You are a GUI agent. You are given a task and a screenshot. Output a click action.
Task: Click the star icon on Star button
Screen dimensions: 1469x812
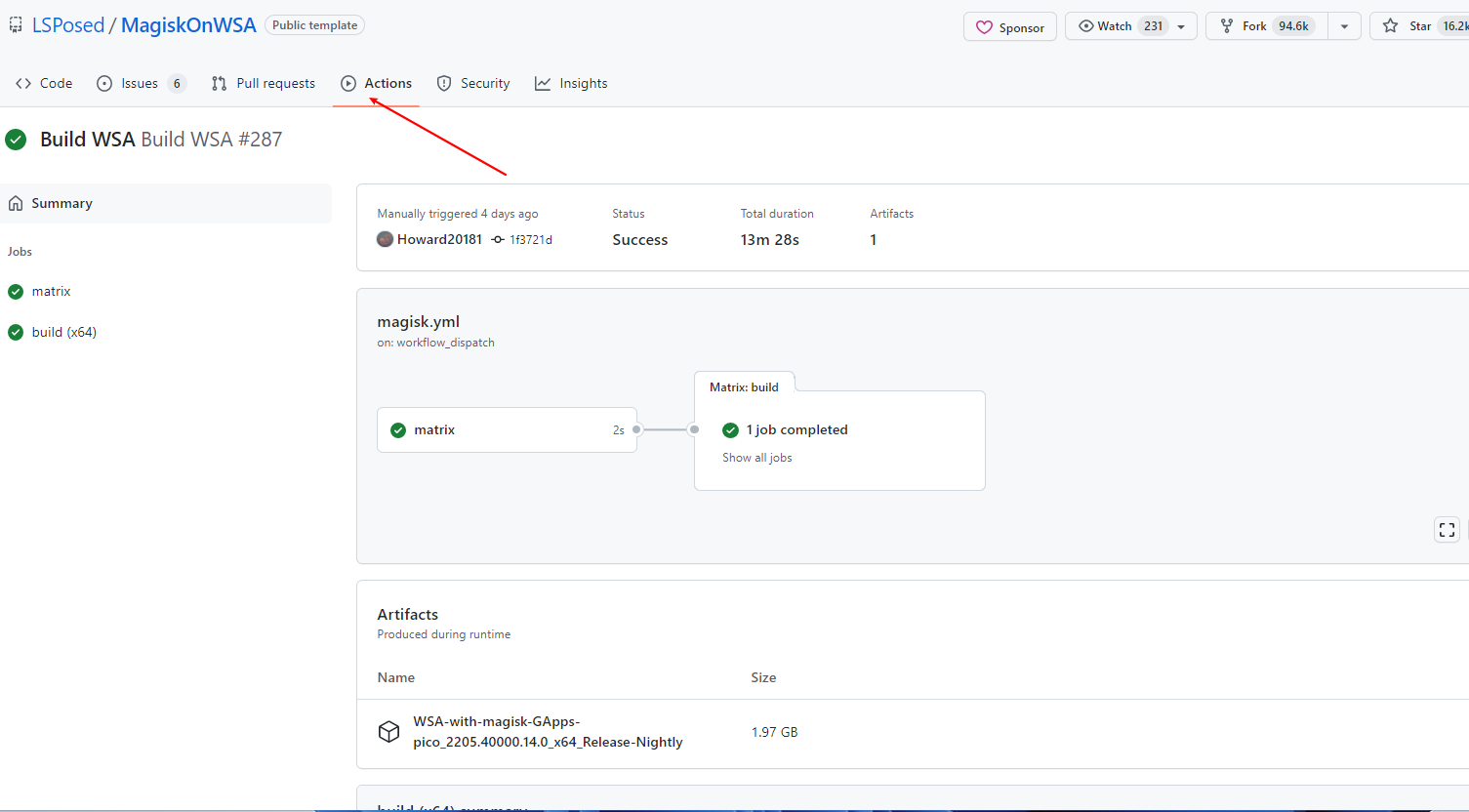point(1390,26)
